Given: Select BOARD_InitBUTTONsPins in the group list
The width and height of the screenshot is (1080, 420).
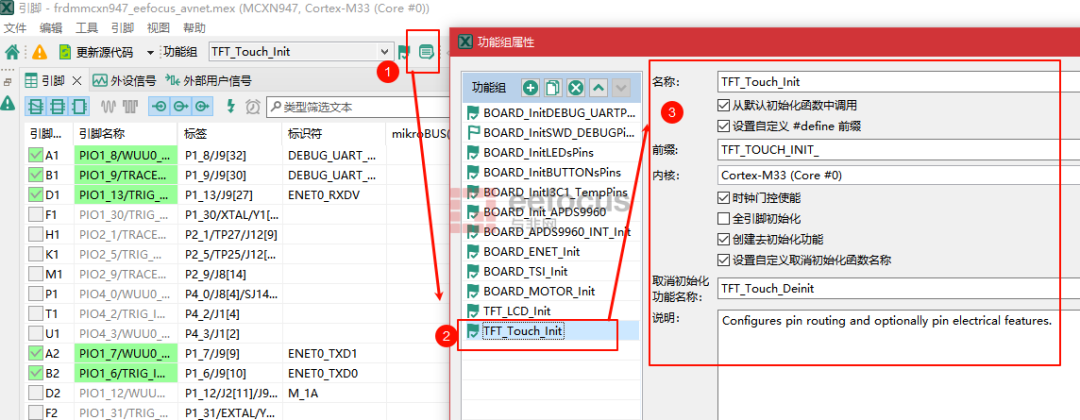Looking at the screenshot, I should pyautogui.click(x=551, y=172).
